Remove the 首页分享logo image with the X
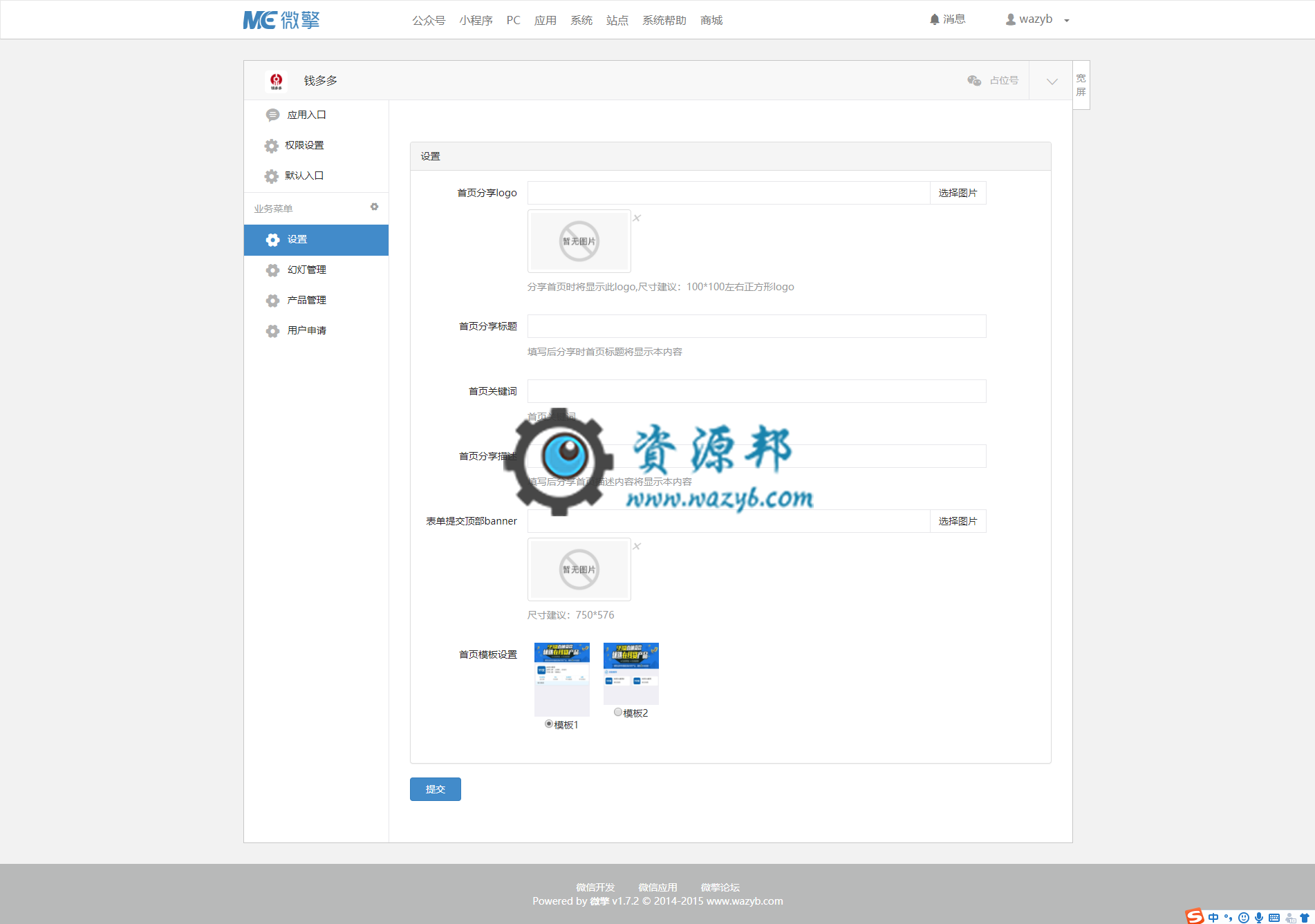 point(637,218)
